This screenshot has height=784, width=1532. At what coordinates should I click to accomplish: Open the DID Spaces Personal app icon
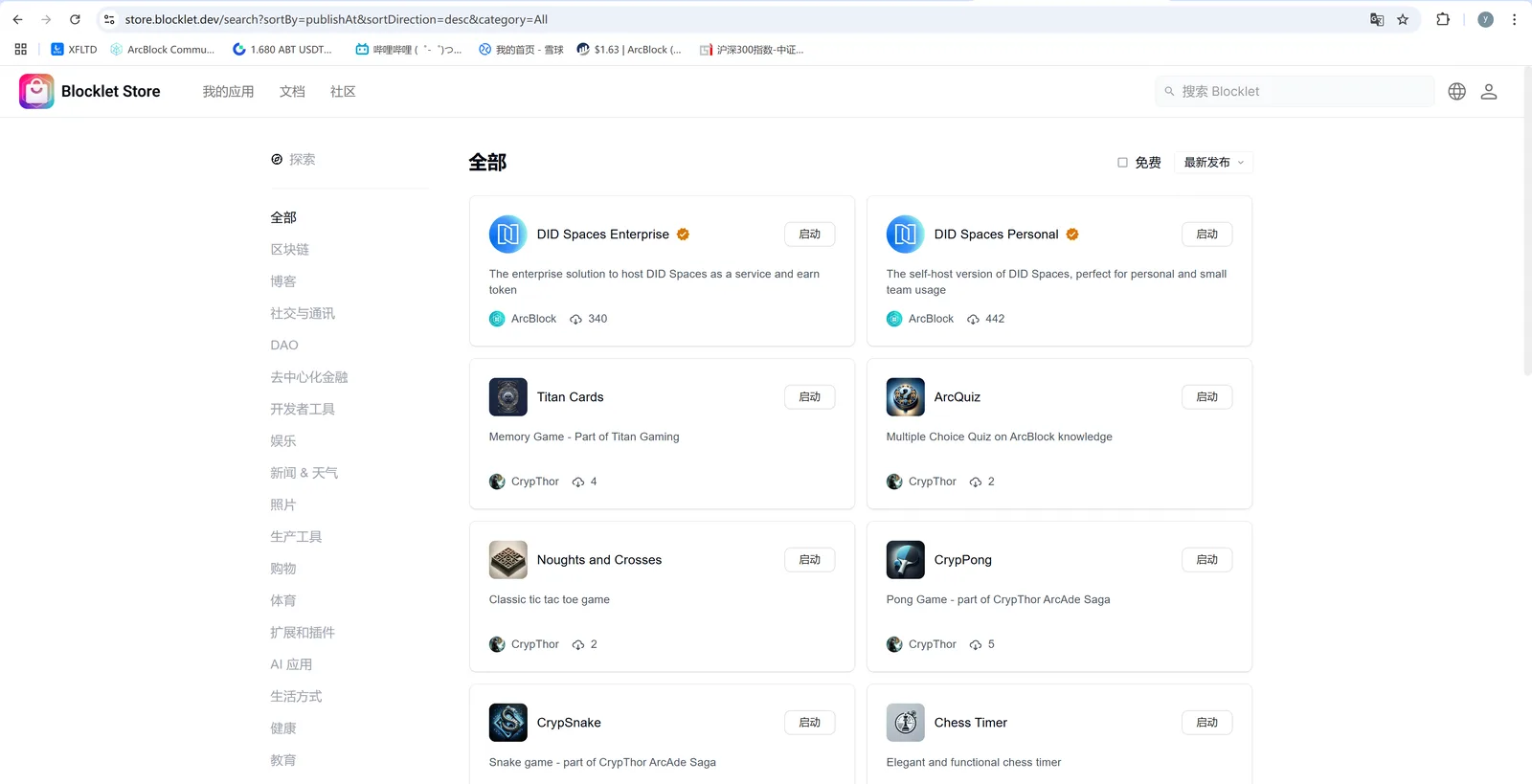tap(906, 235)
